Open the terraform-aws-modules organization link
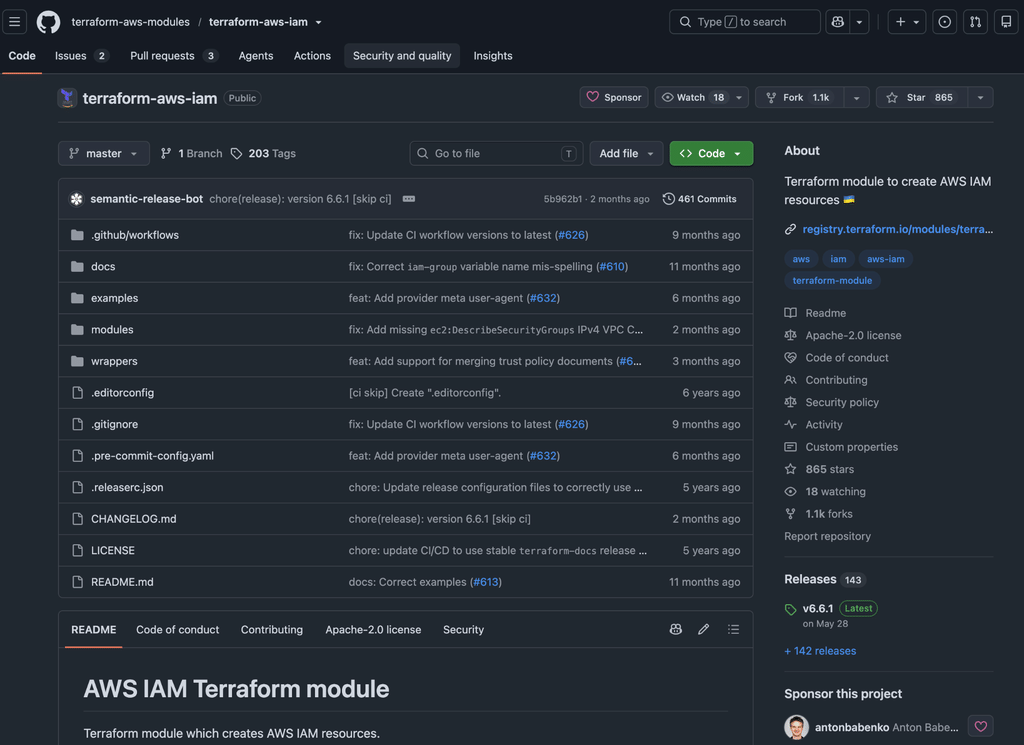1024x745 pixels. click(x=131, y=22)
